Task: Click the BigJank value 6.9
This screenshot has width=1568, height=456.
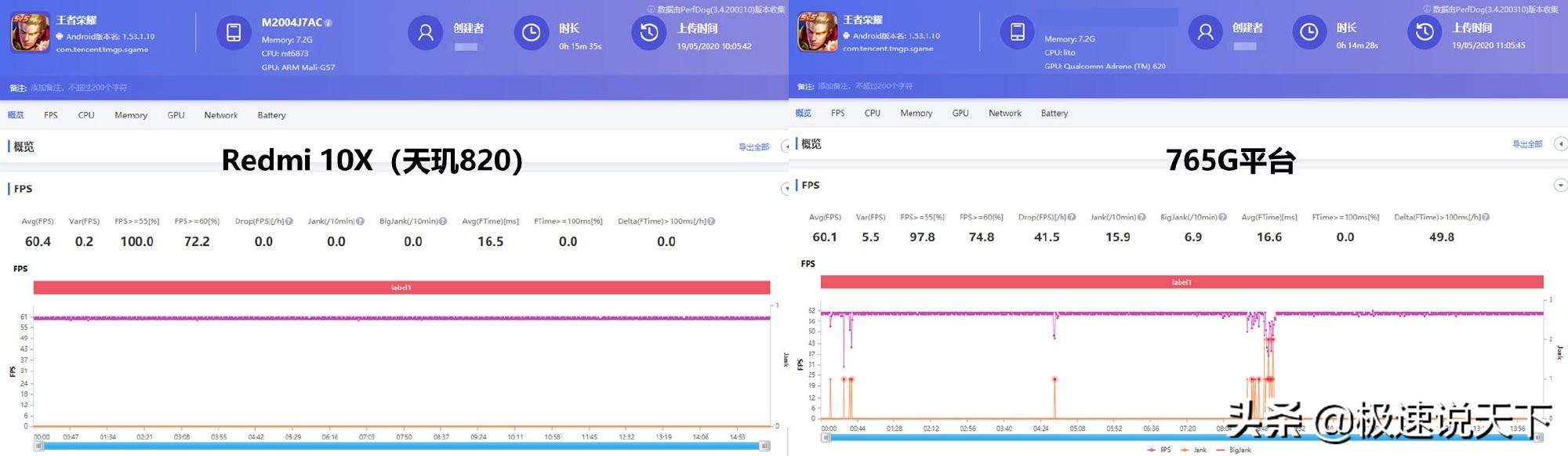Action: 1193,237
